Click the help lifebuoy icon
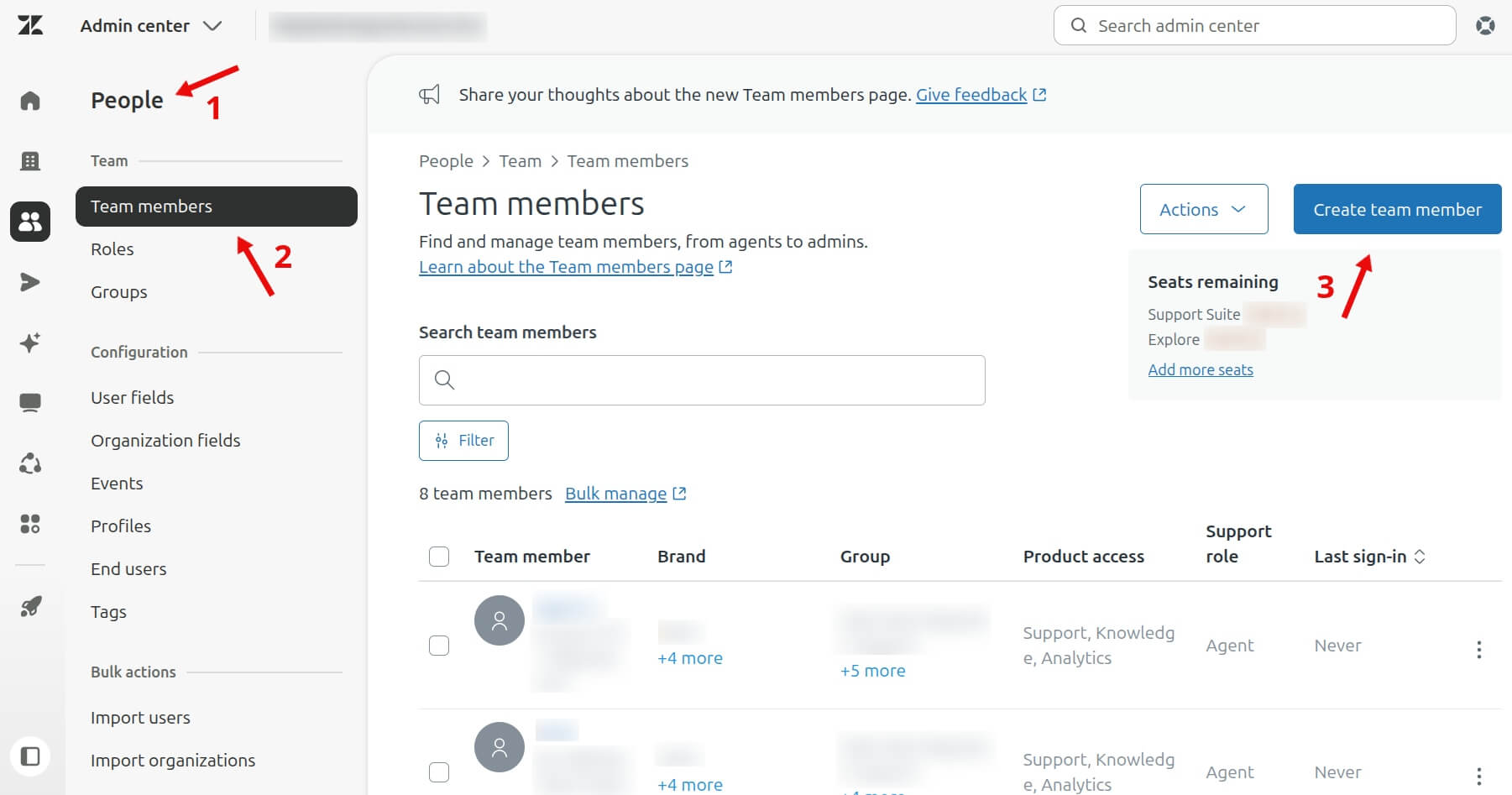The width and height of the screenshot is (1512, 795). point(1485,25)
